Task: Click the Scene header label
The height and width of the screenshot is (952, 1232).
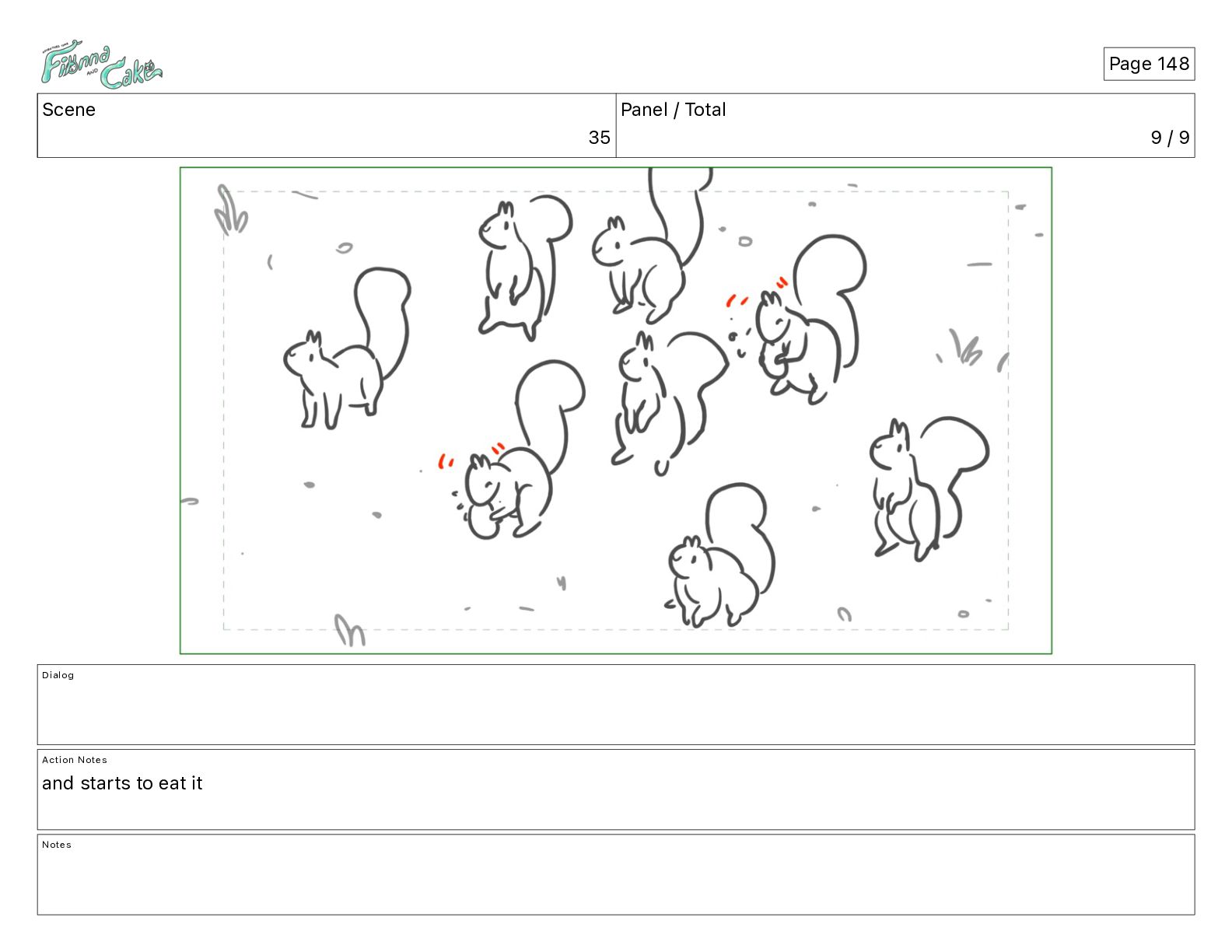Action: click(x=68, y=110)
